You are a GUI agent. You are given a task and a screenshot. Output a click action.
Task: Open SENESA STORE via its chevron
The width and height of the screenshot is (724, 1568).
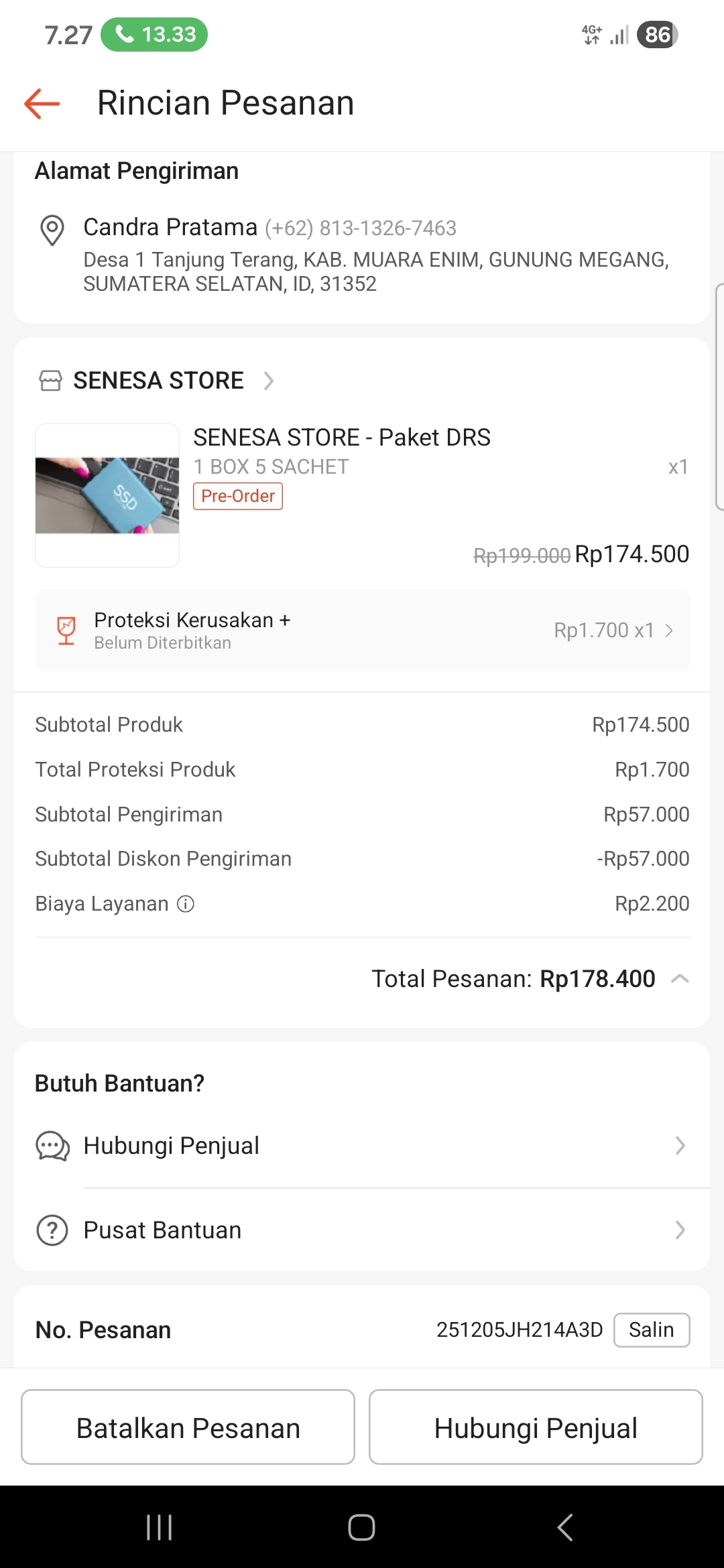(269, 381)
